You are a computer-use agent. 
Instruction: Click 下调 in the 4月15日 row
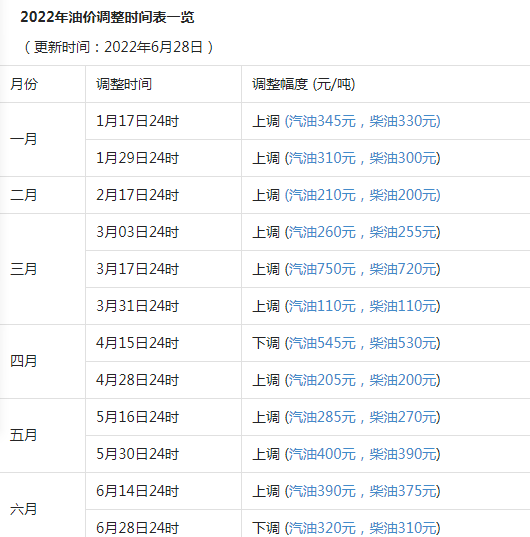tap(266, 343)
